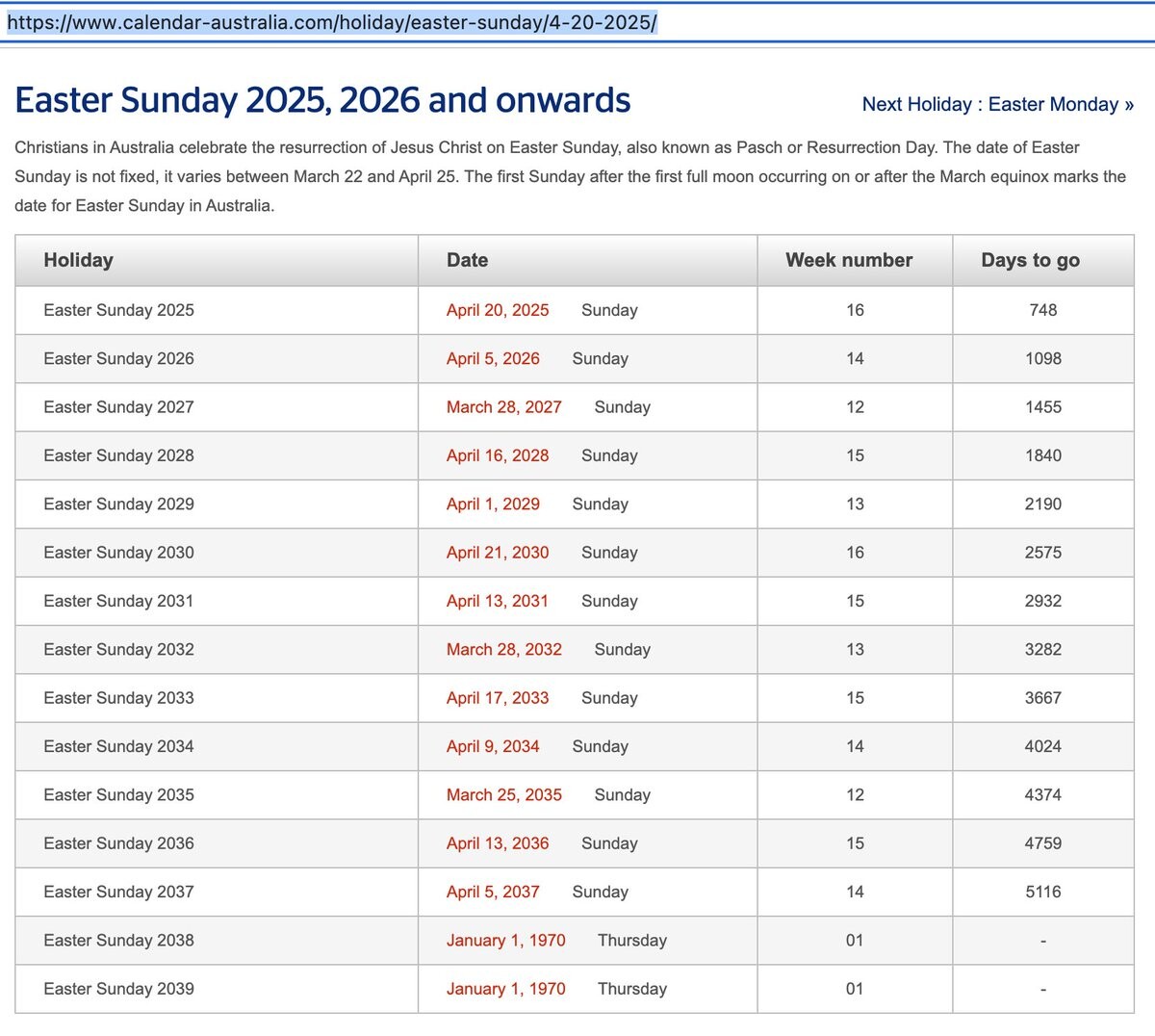Click the Days to go column header
The image size is (1155, 1036).
click(1030, 260)
